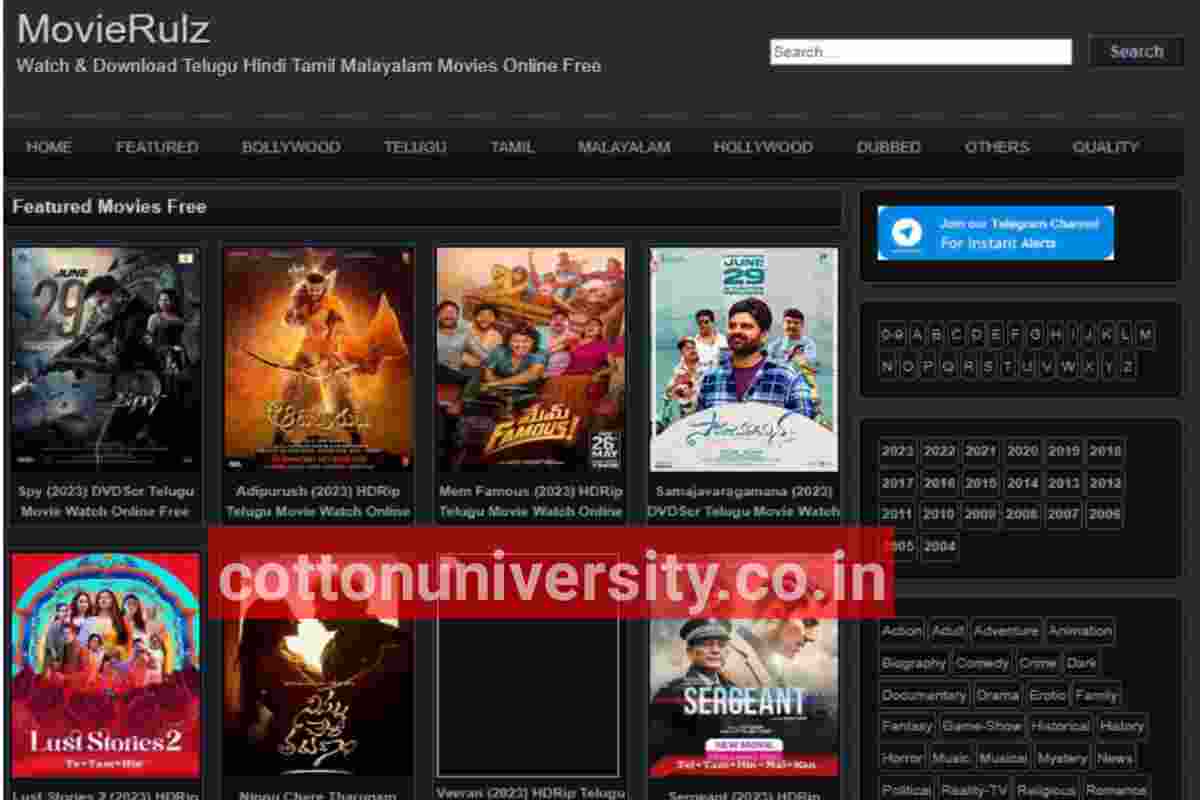Click Adipurush (2023) HDRip title link
Viewport: 1200px width, 800px height.
point(319,501)
